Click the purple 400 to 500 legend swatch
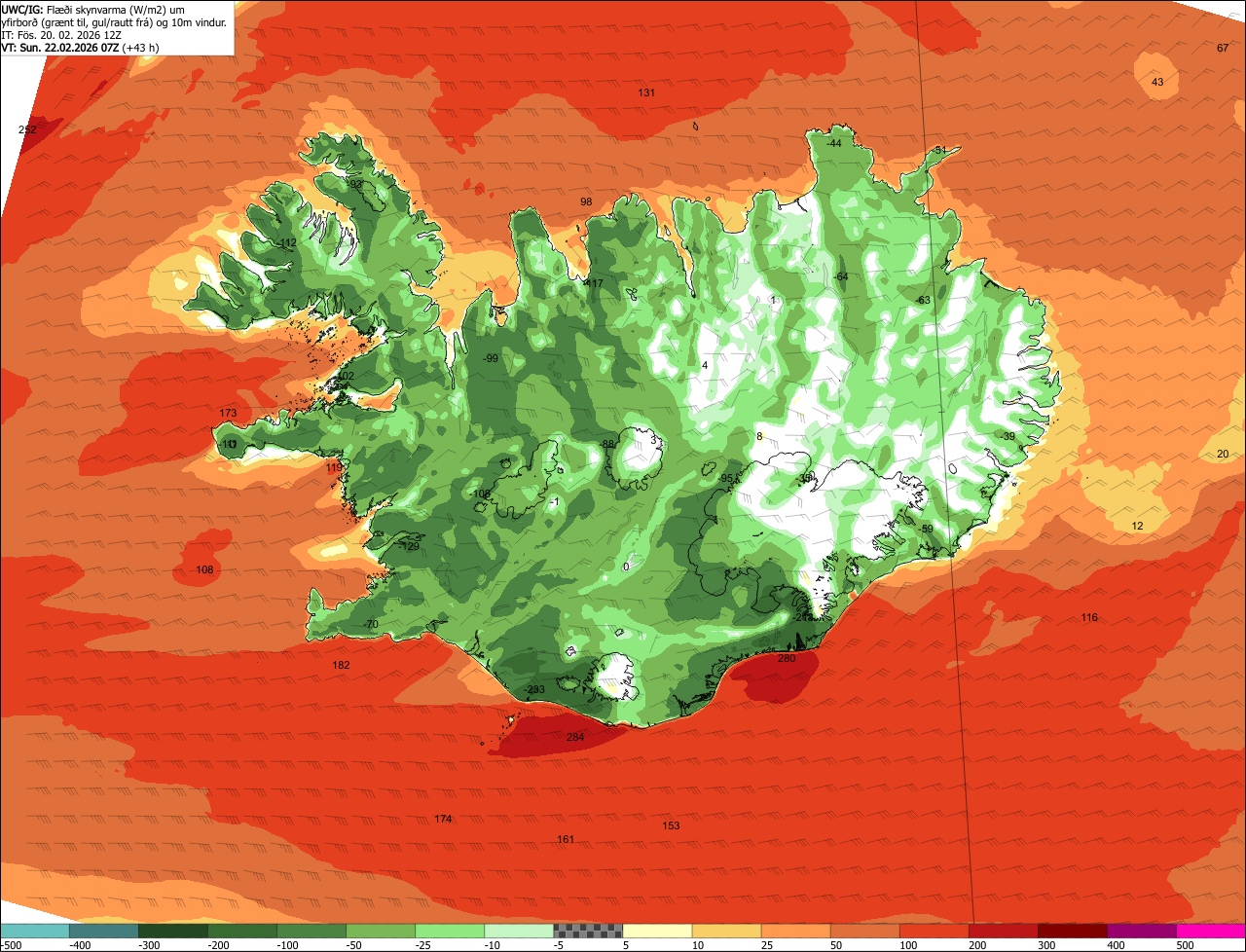Image resolution: width=1246 pixels, height=952 pixels. pyautogui.click(x=1141, y=931)
